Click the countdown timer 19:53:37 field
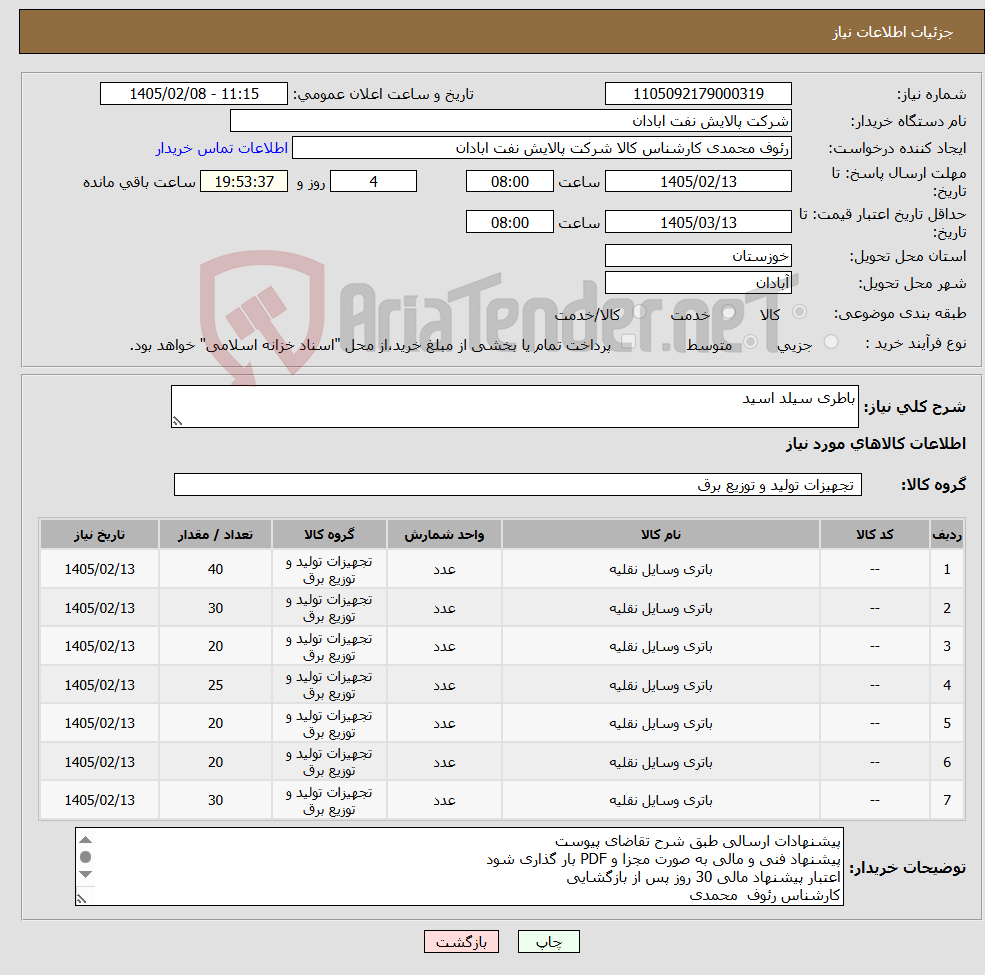 (x=244, y=182)
